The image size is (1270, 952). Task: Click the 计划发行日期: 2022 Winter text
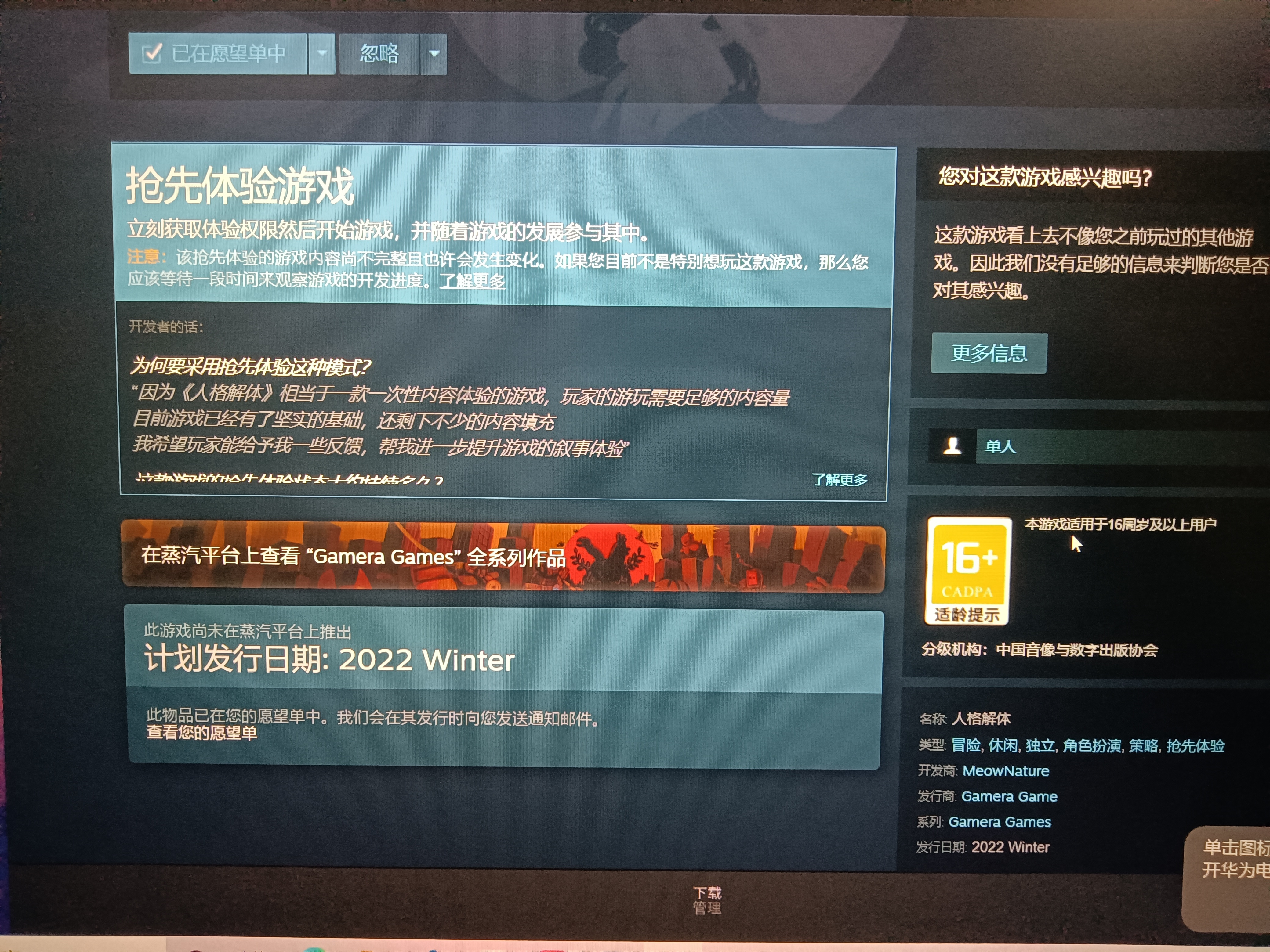click(329, 659)
